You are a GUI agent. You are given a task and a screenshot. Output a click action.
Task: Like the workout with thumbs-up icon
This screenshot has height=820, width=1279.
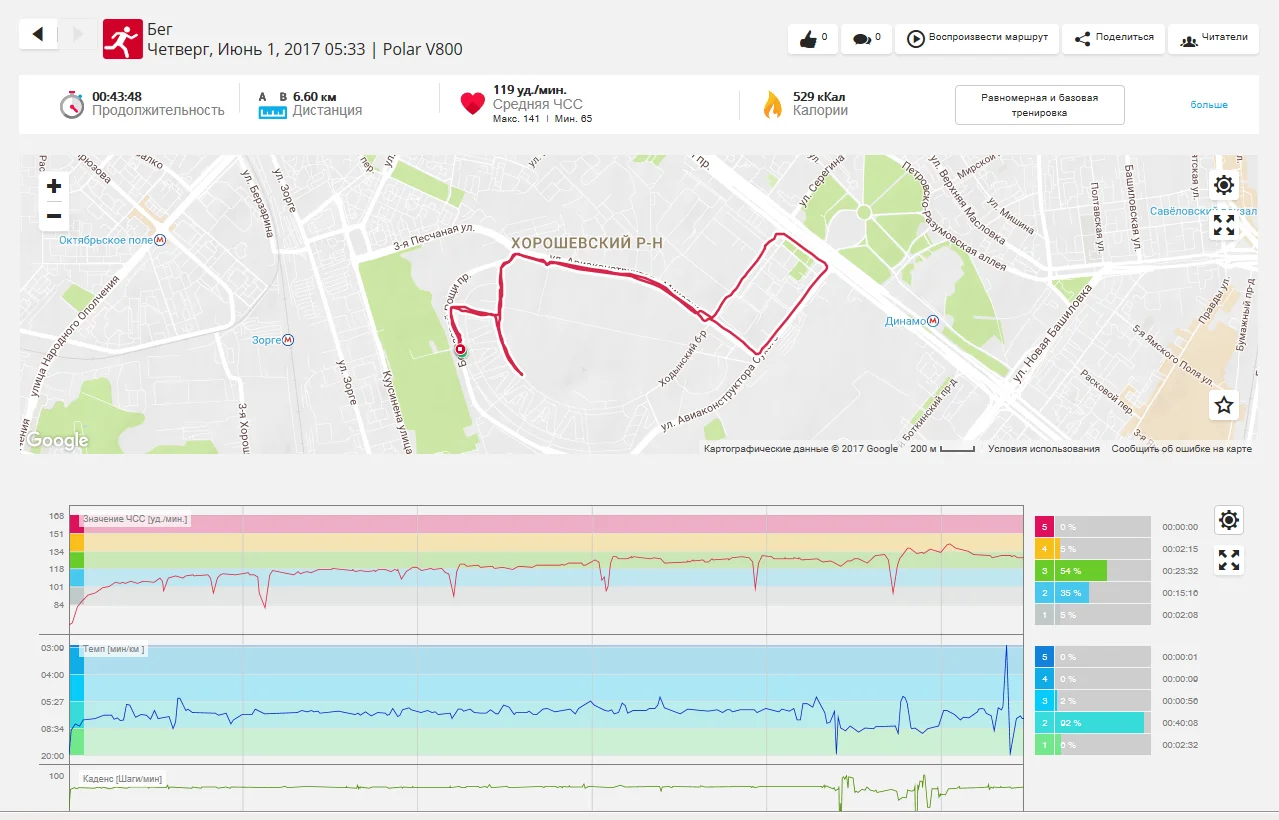point(812,39)
